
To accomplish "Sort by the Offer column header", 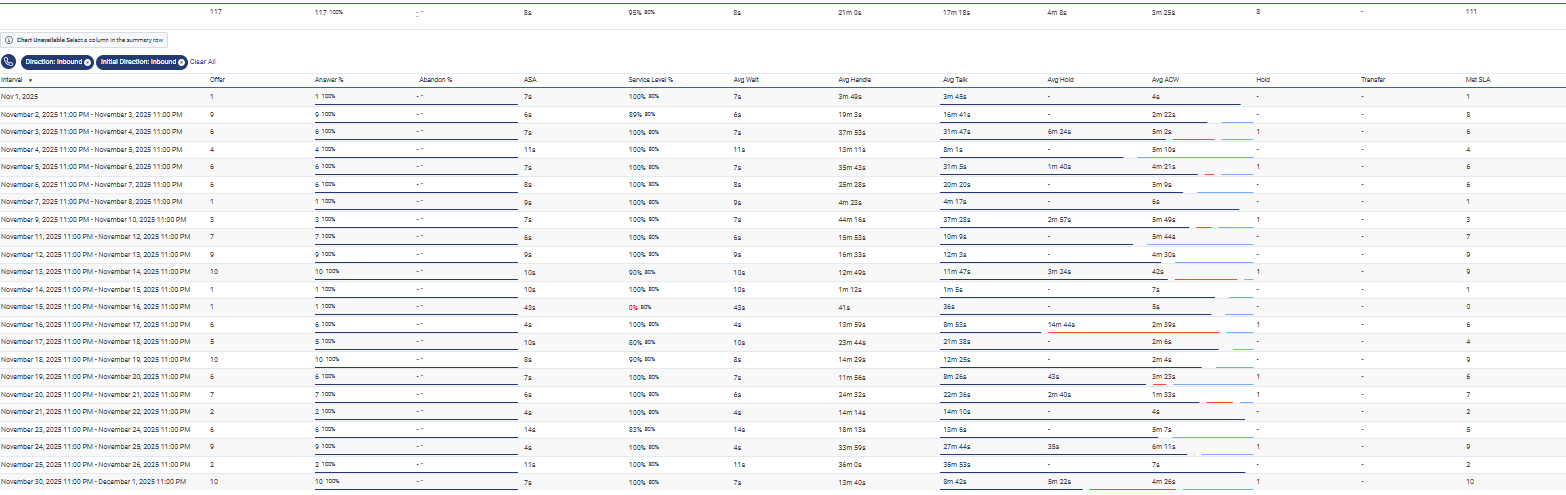I will tap(217, 79).
